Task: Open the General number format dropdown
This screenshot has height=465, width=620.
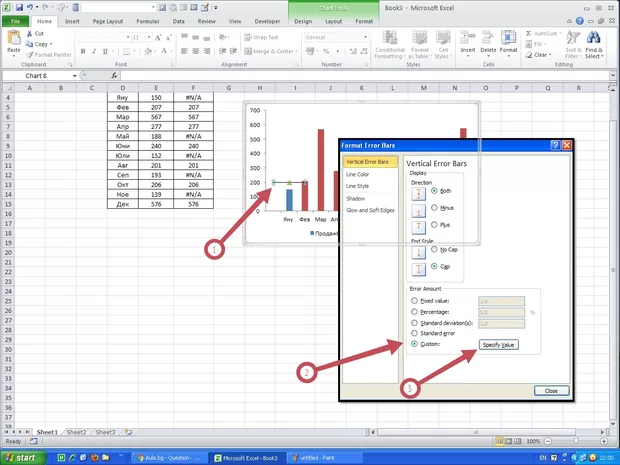Action: tap(365, 37)
